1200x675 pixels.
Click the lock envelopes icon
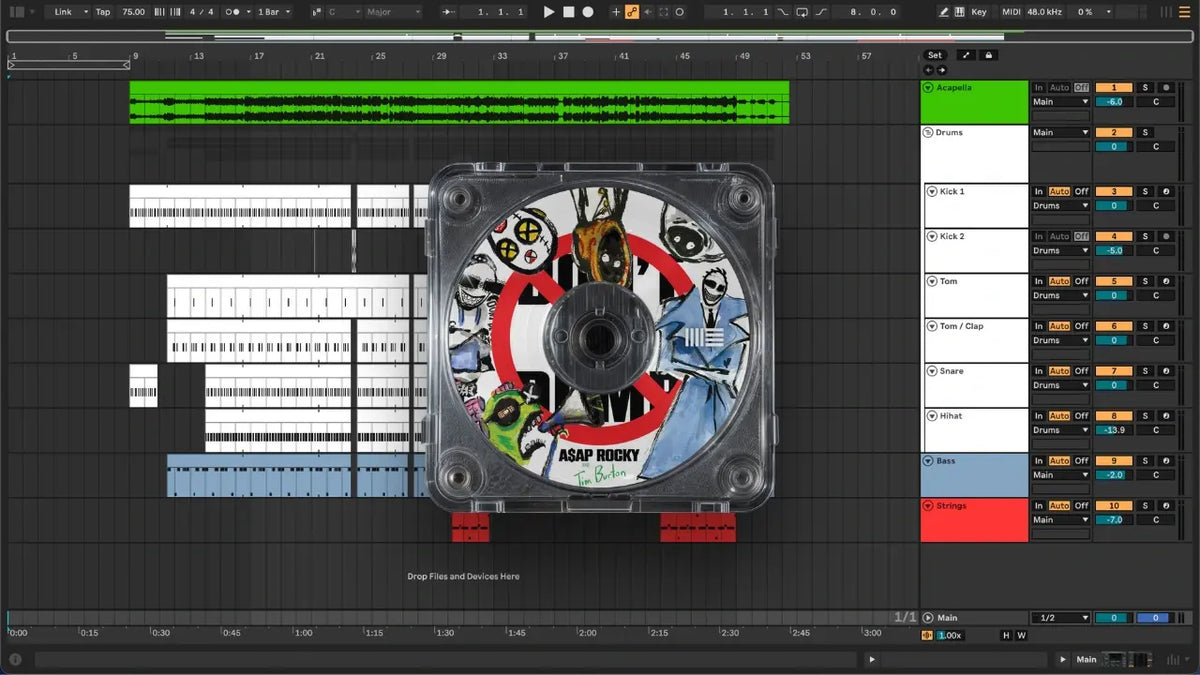pos(989,55)
